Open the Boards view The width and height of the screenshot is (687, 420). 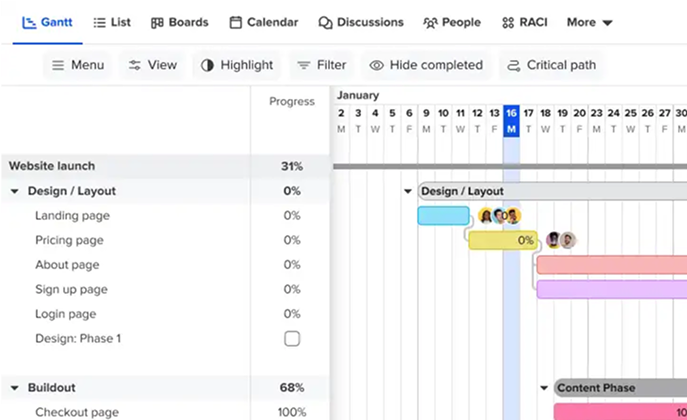tap(179, 22)
